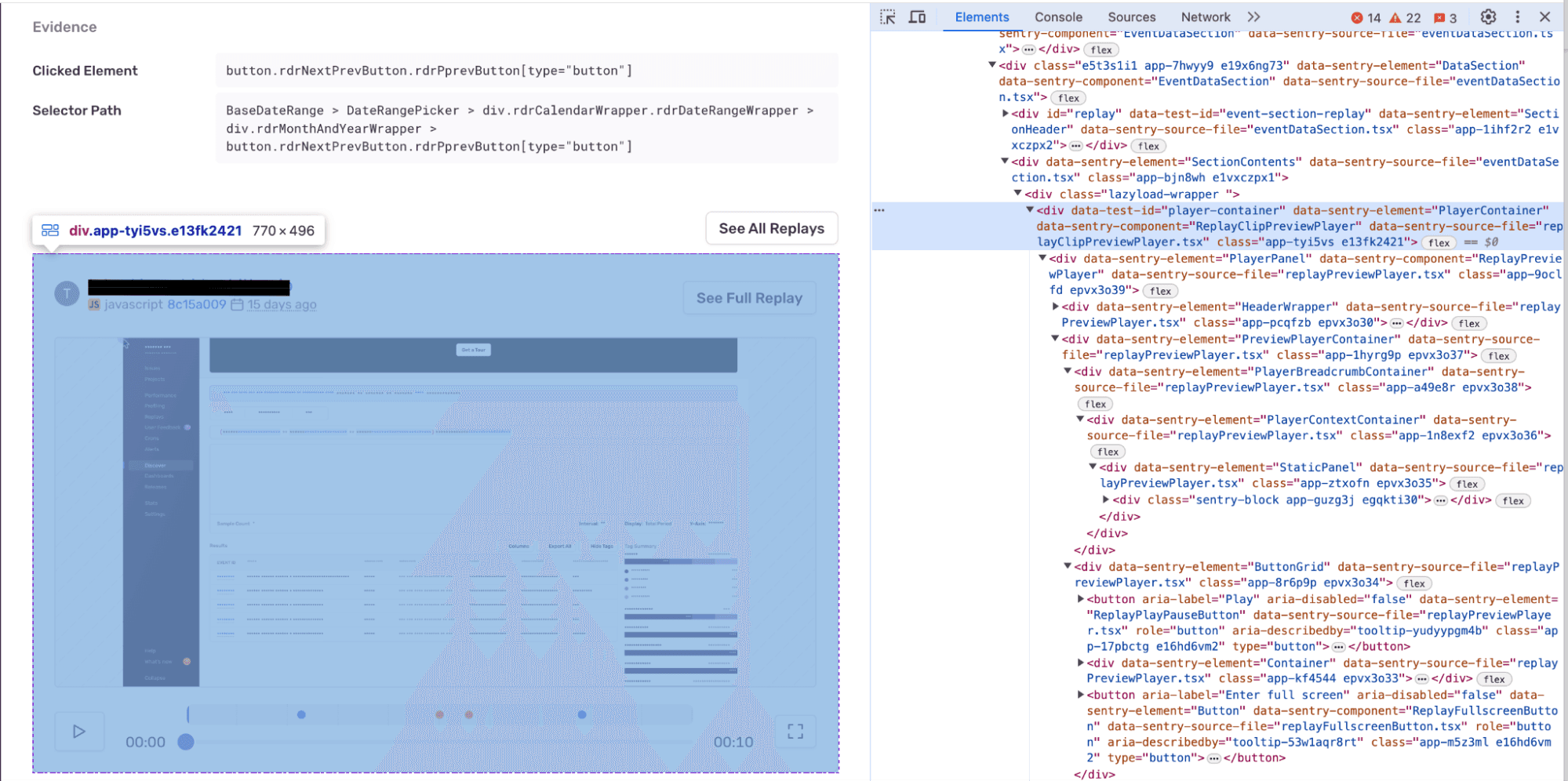Screen dimensions: 1568x781
Task: Click the See All Replays button
Action: point(771,228)
